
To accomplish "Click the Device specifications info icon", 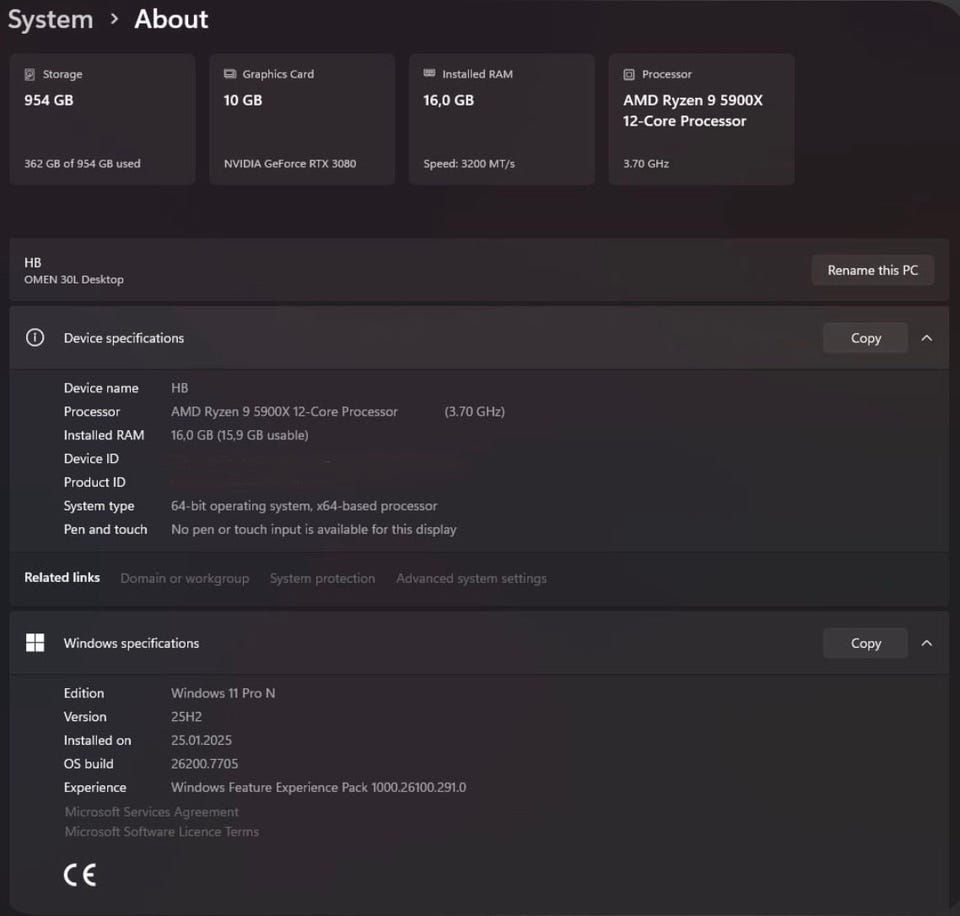I will pos(35,337).
